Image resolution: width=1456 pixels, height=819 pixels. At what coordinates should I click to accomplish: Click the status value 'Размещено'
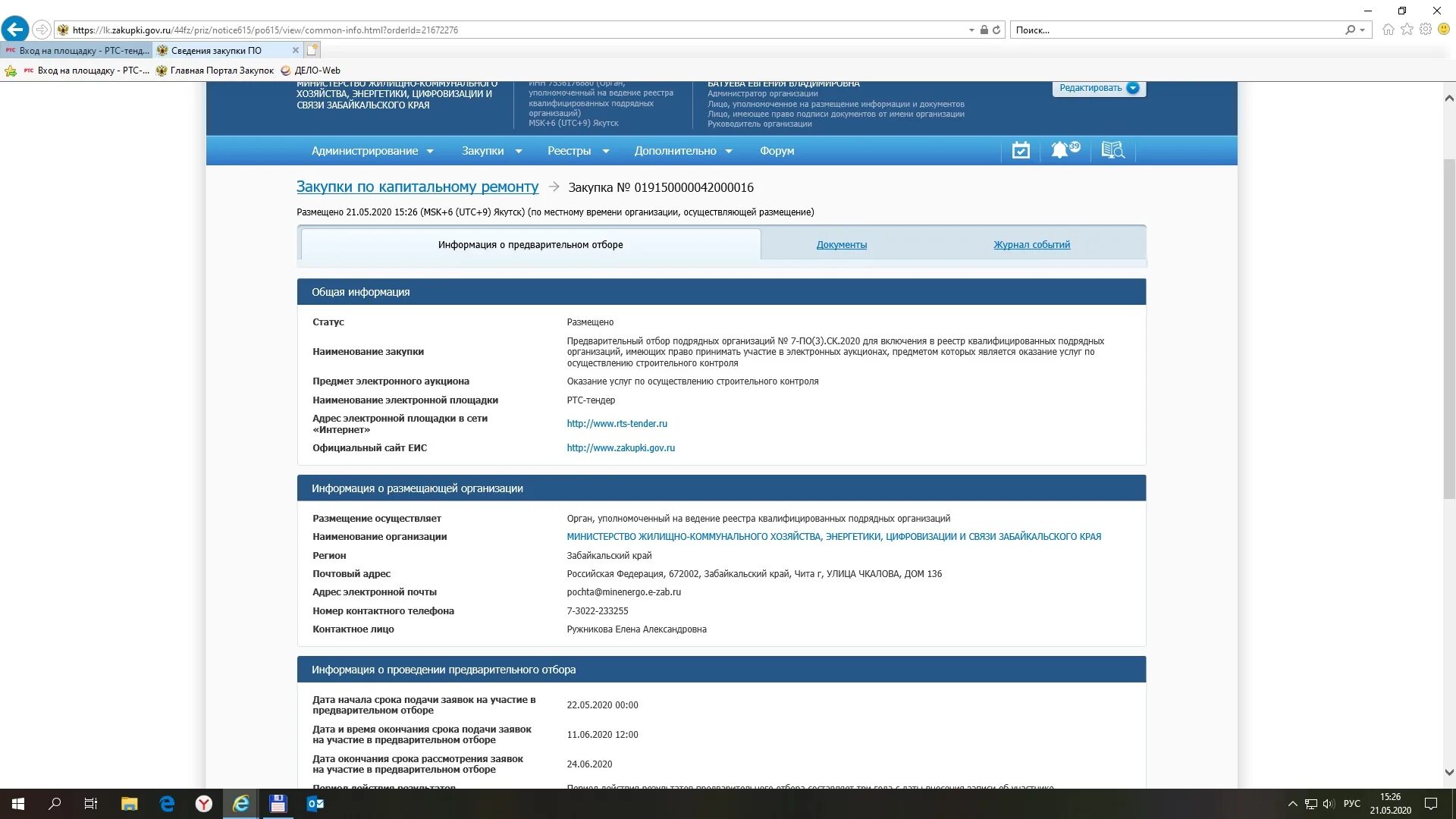[x=590, y=322]
